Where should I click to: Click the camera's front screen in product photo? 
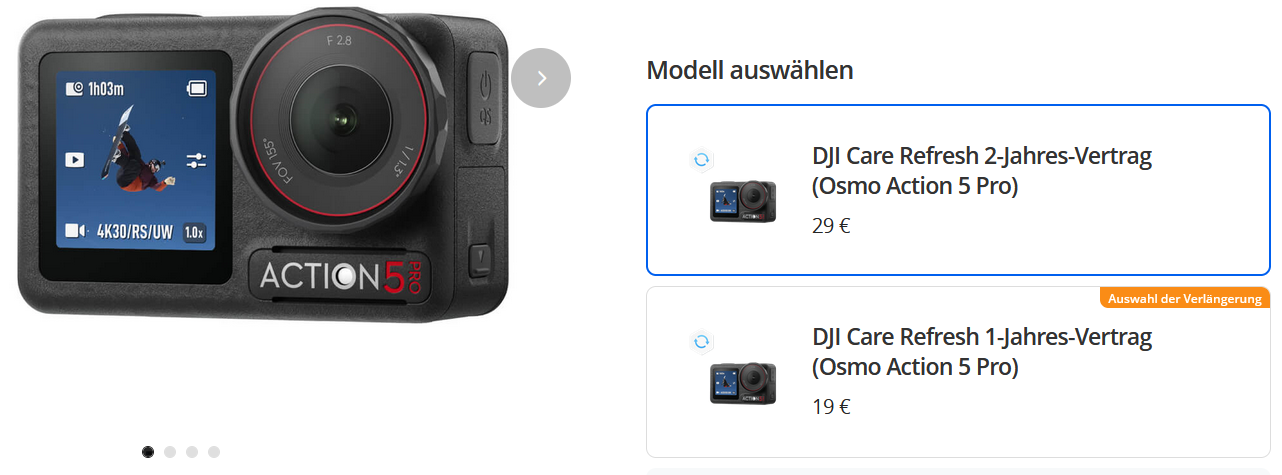[x=127, y=165]
